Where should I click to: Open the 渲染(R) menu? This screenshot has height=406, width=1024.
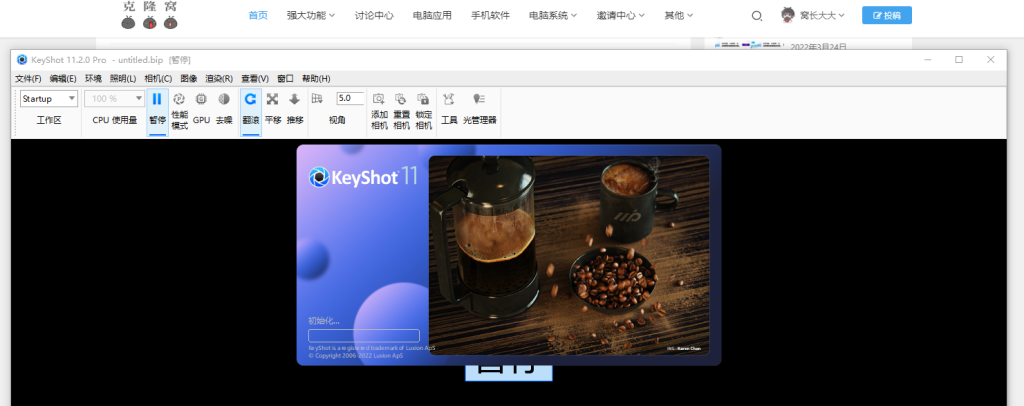pyautogui.click(x=219, y=78)
